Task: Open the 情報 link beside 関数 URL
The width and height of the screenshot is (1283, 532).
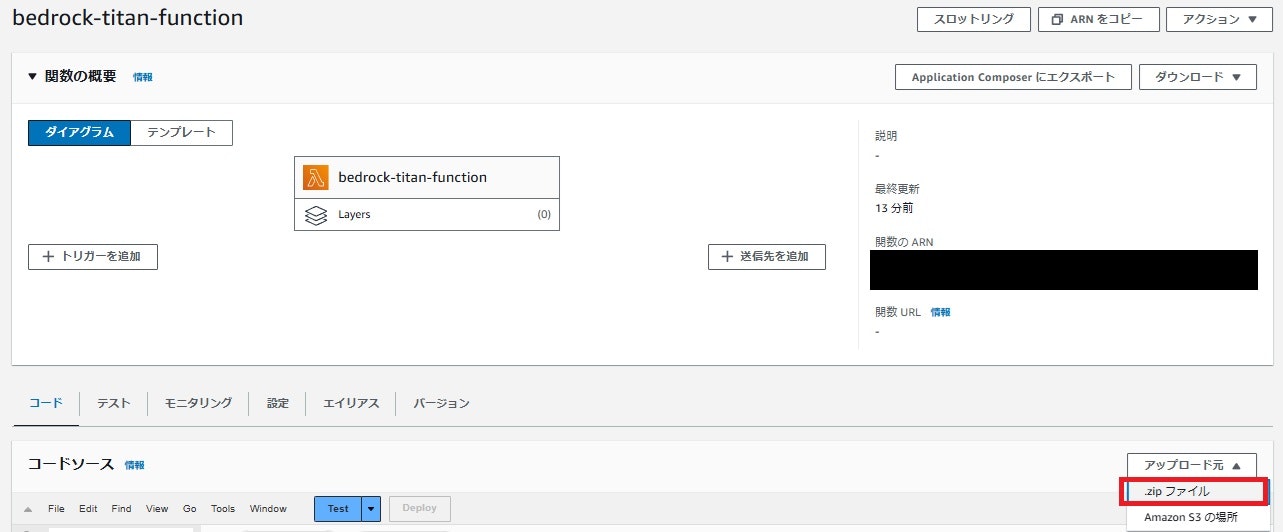Action: point(941,312)
